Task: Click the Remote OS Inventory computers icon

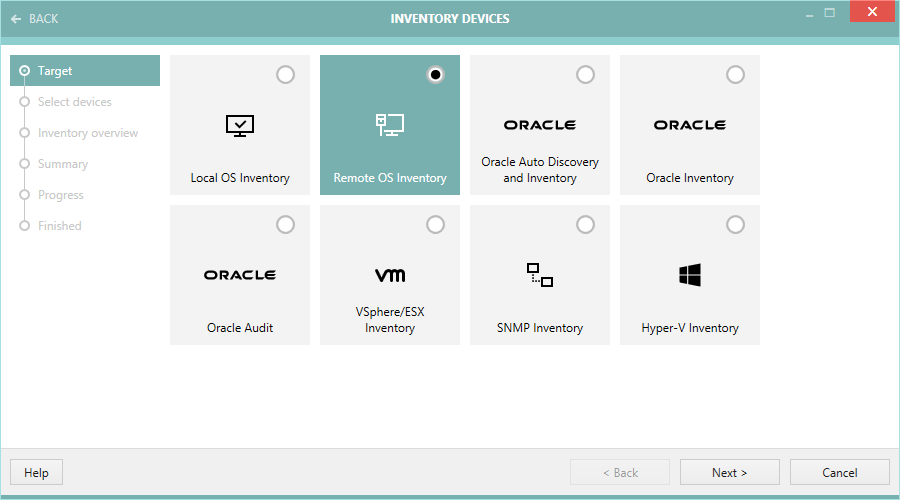Action: coord(390,124)
